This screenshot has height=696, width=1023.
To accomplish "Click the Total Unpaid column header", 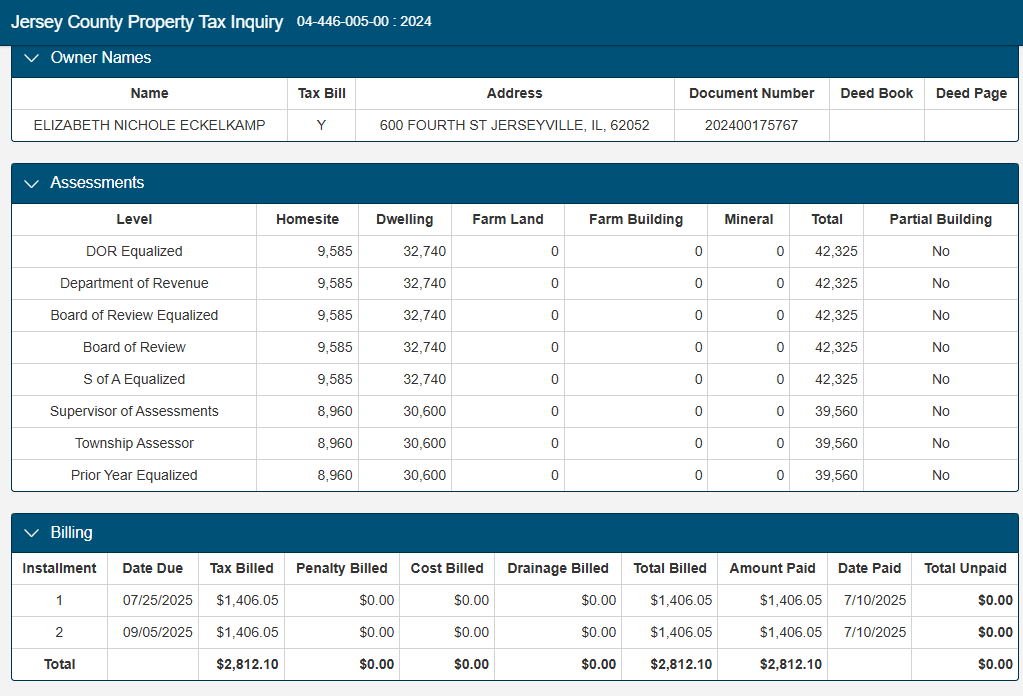I will (x=965, y=568).
